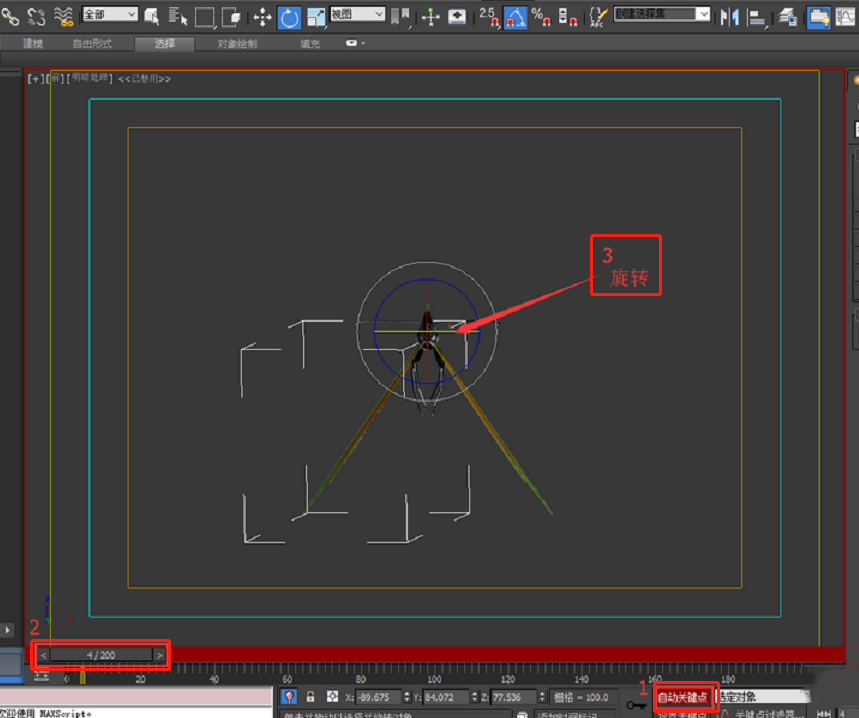The image size is (859, 718).
Task: Activate the Select and Rotate tool
Action: tap(289, 18)
